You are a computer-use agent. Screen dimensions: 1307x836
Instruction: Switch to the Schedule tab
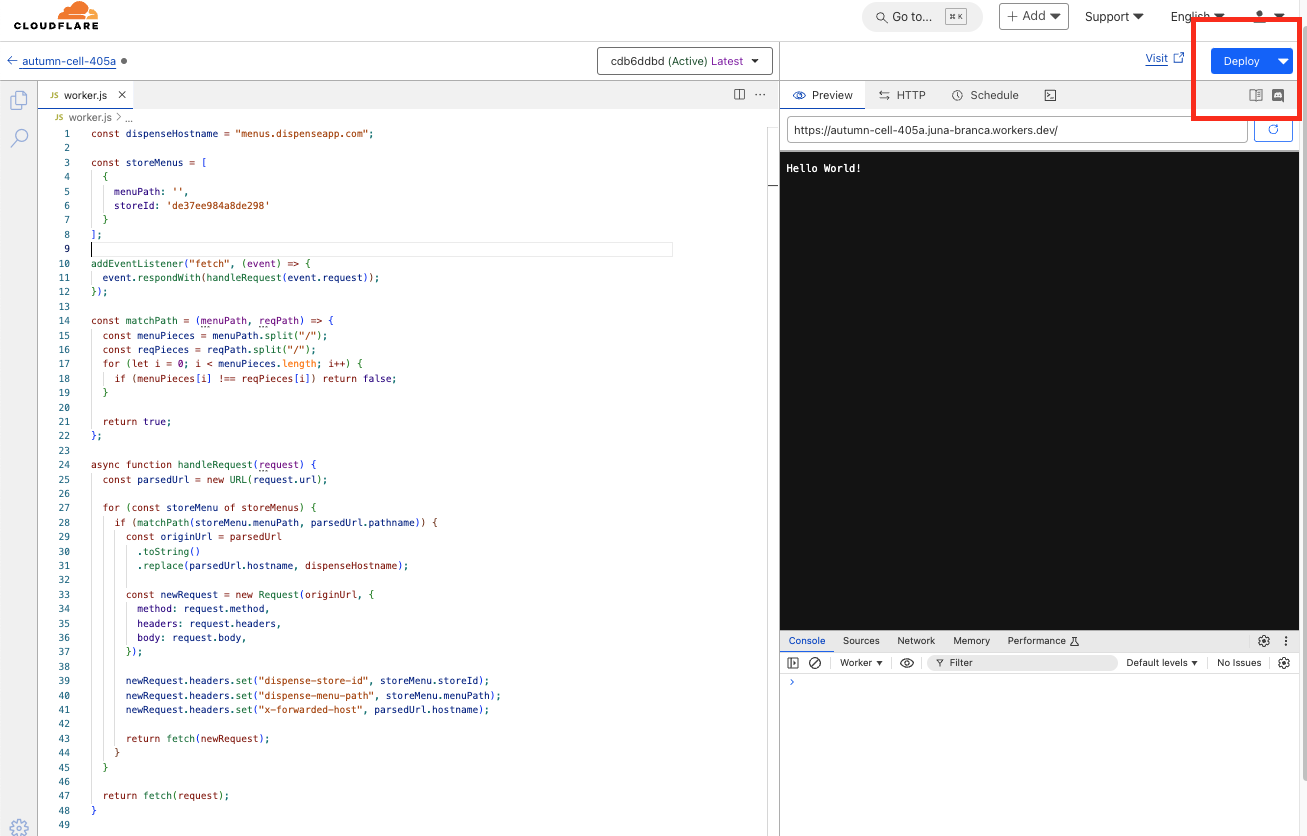click(x=985, y=95)
